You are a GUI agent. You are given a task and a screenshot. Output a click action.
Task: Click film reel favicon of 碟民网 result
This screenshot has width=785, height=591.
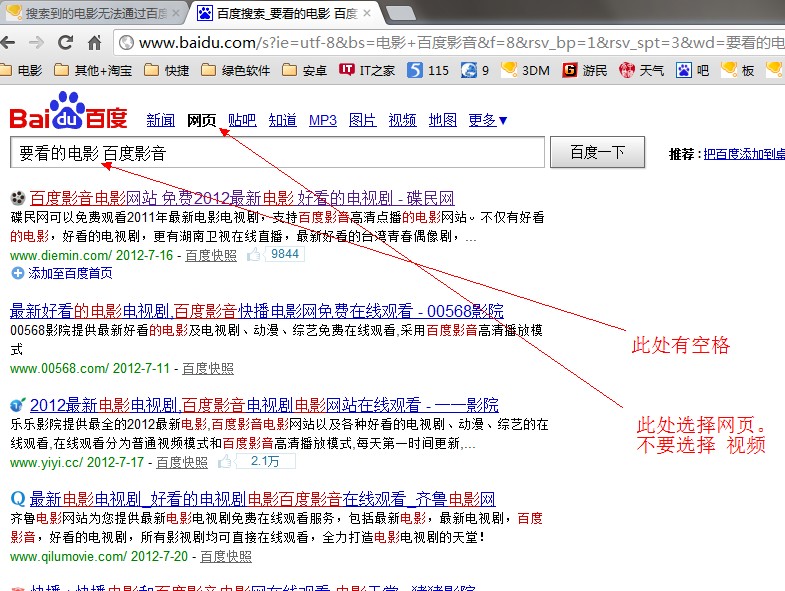tap(18, 198)
